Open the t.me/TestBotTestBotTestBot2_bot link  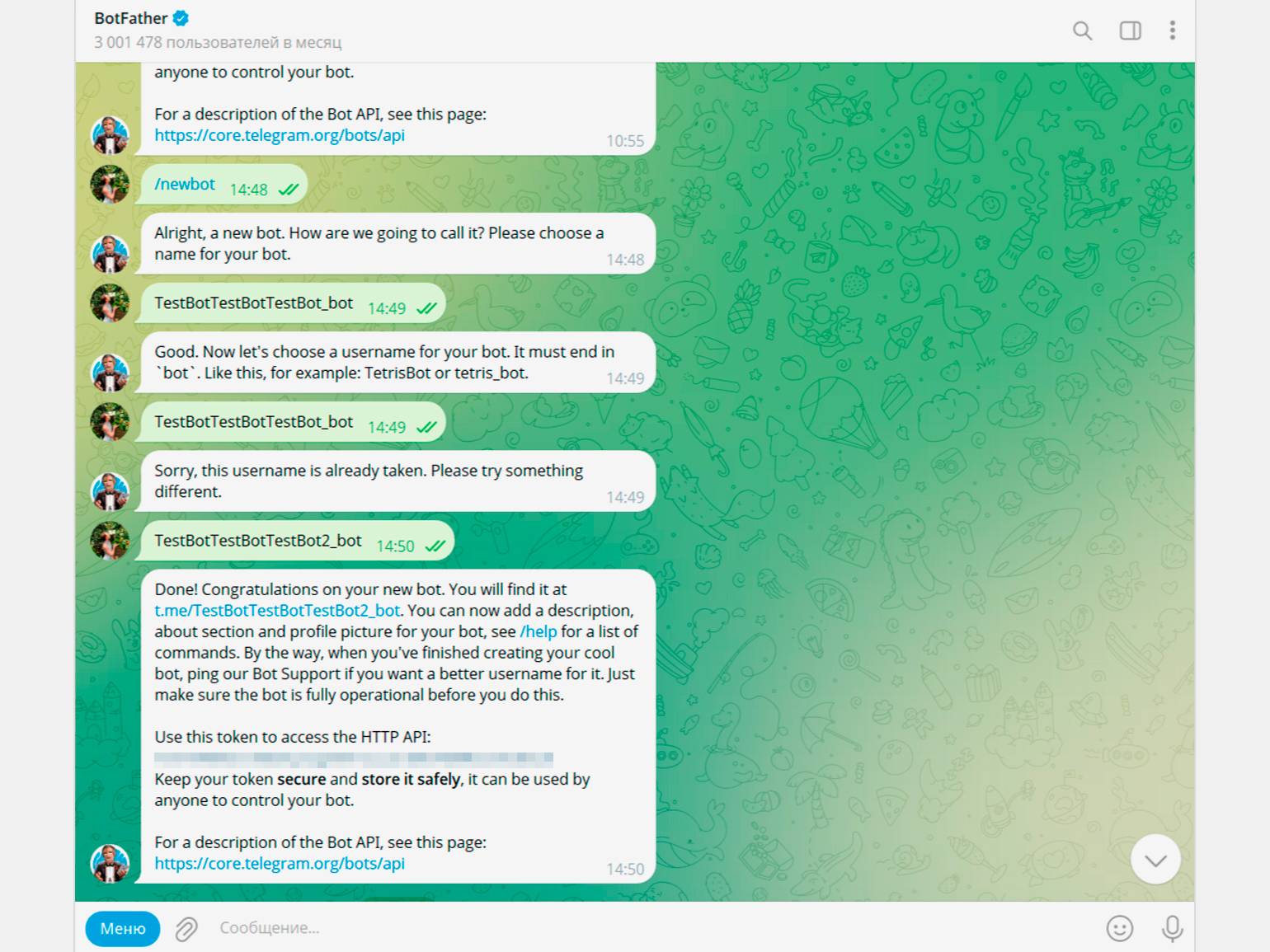(x=277, y=611)
